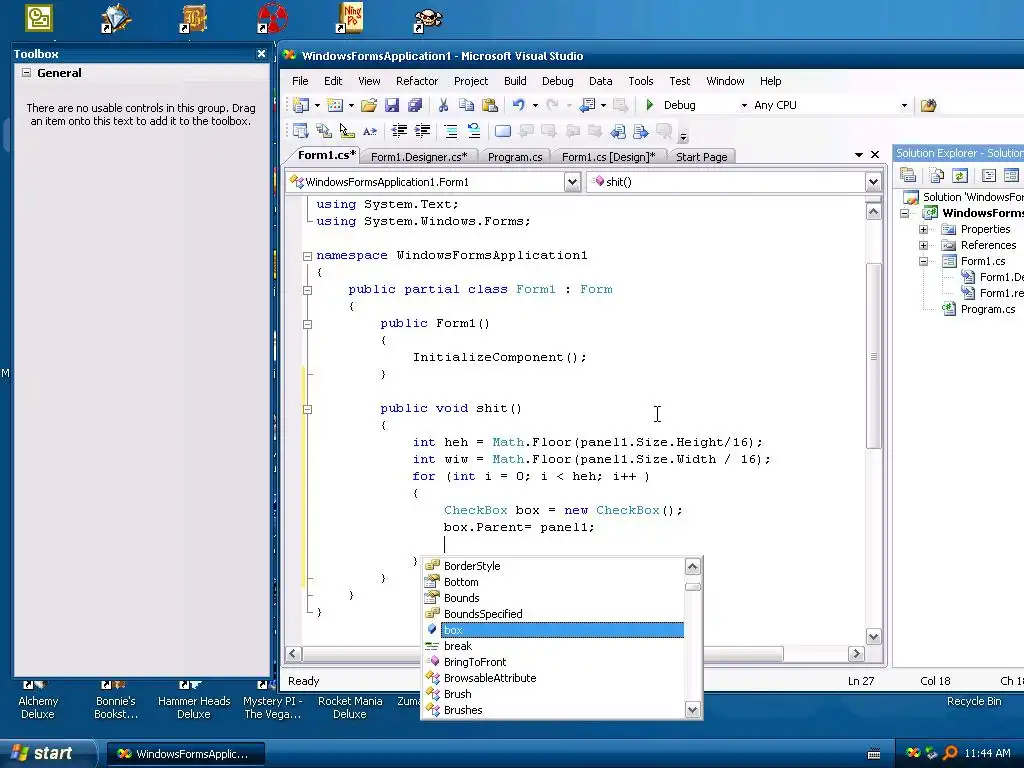Click the View Designer icon in Solution Explorer

1012,175
